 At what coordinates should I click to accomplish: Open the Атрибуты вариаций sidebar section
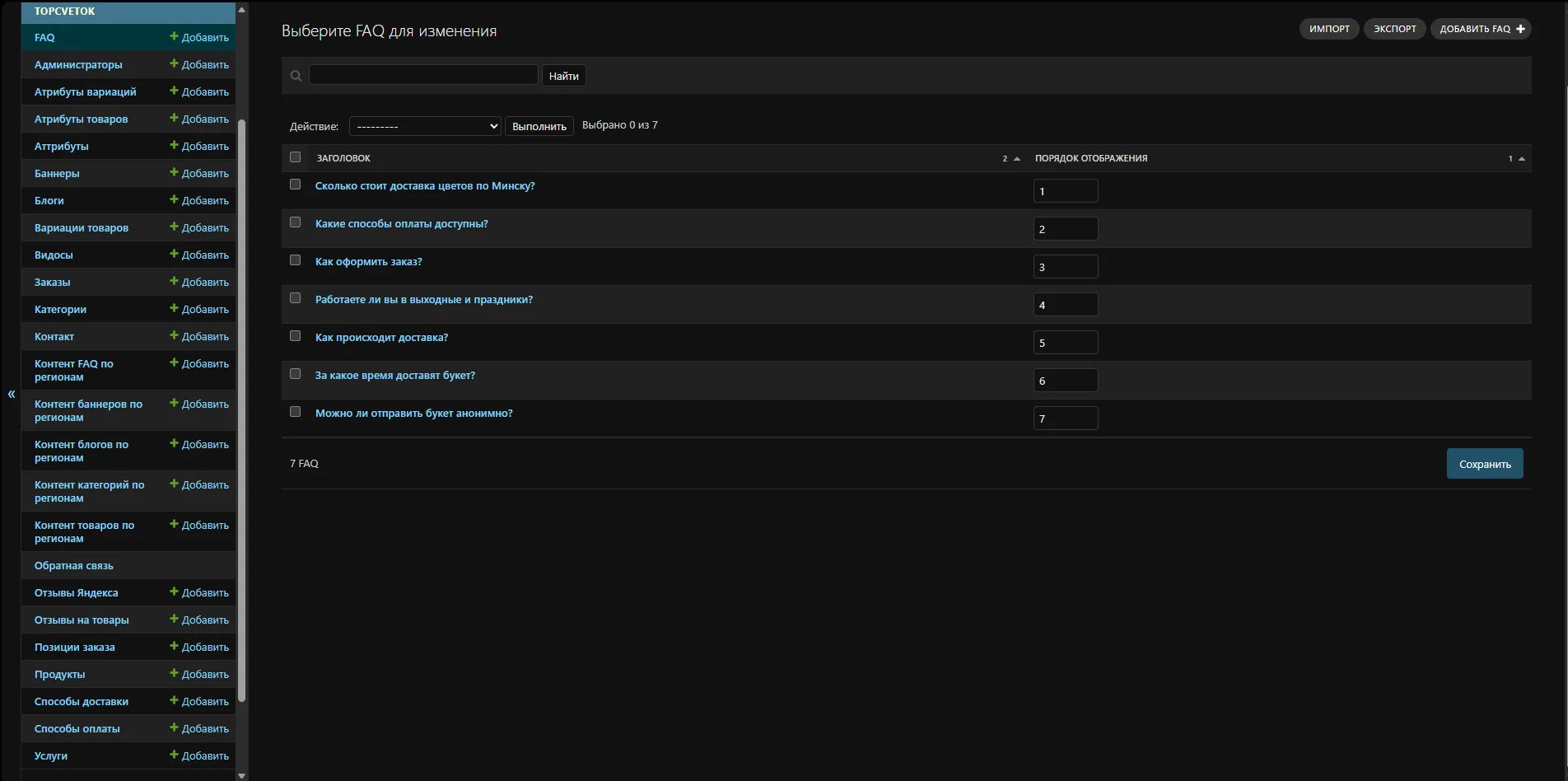click(86, 91)
